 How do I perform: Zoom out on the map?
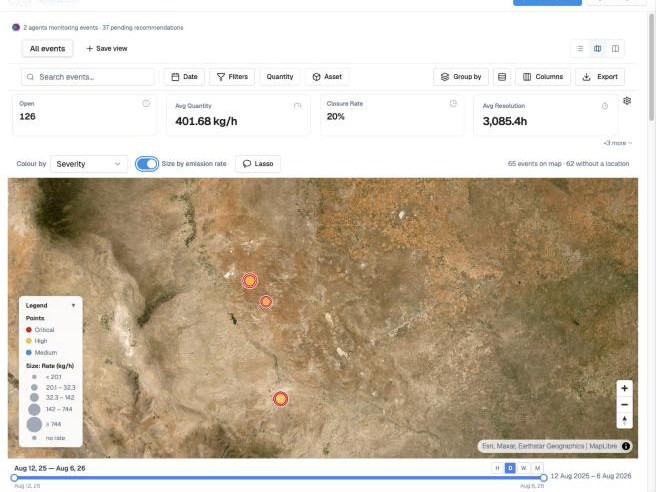point(624,405)
